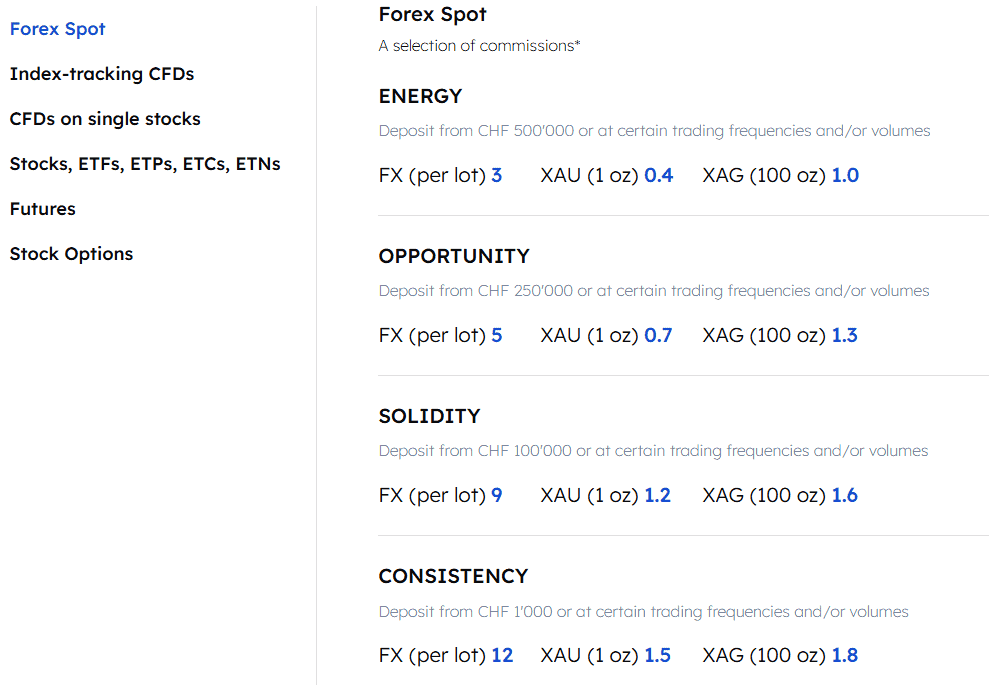Open the Stocks, ETFs, ETPs, ETCs, ETNs page
The image size is (989, 685).
point(144,163)
